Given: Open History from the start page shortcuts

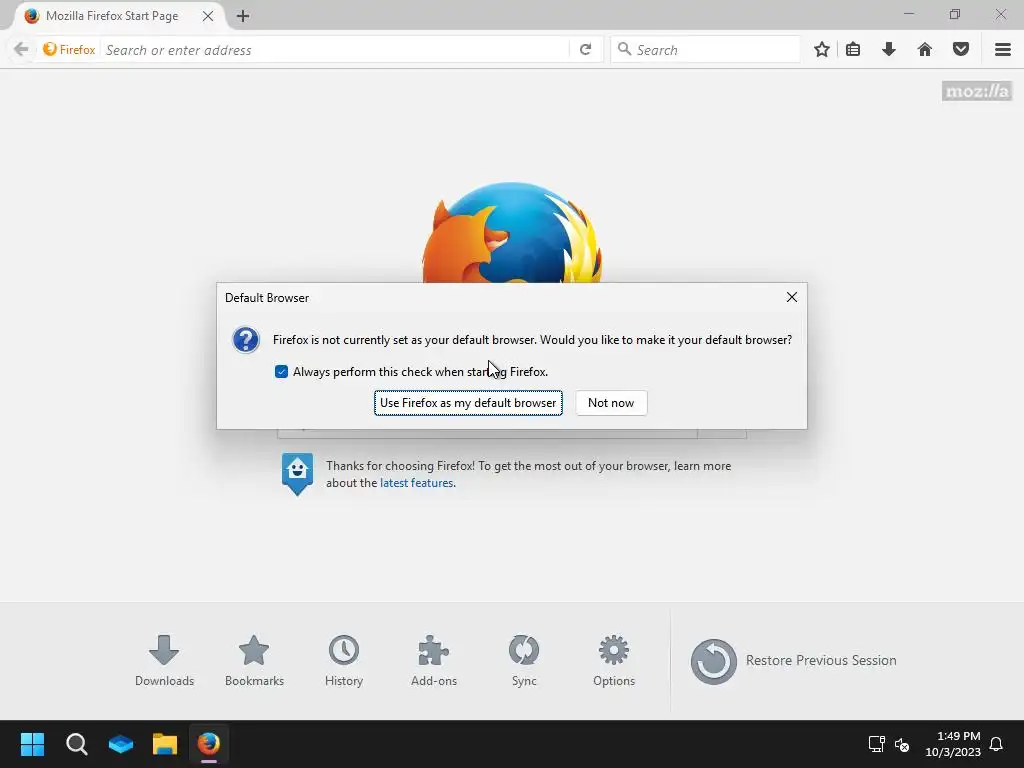Looking at the screenshot, I should (x=344, y=660).
